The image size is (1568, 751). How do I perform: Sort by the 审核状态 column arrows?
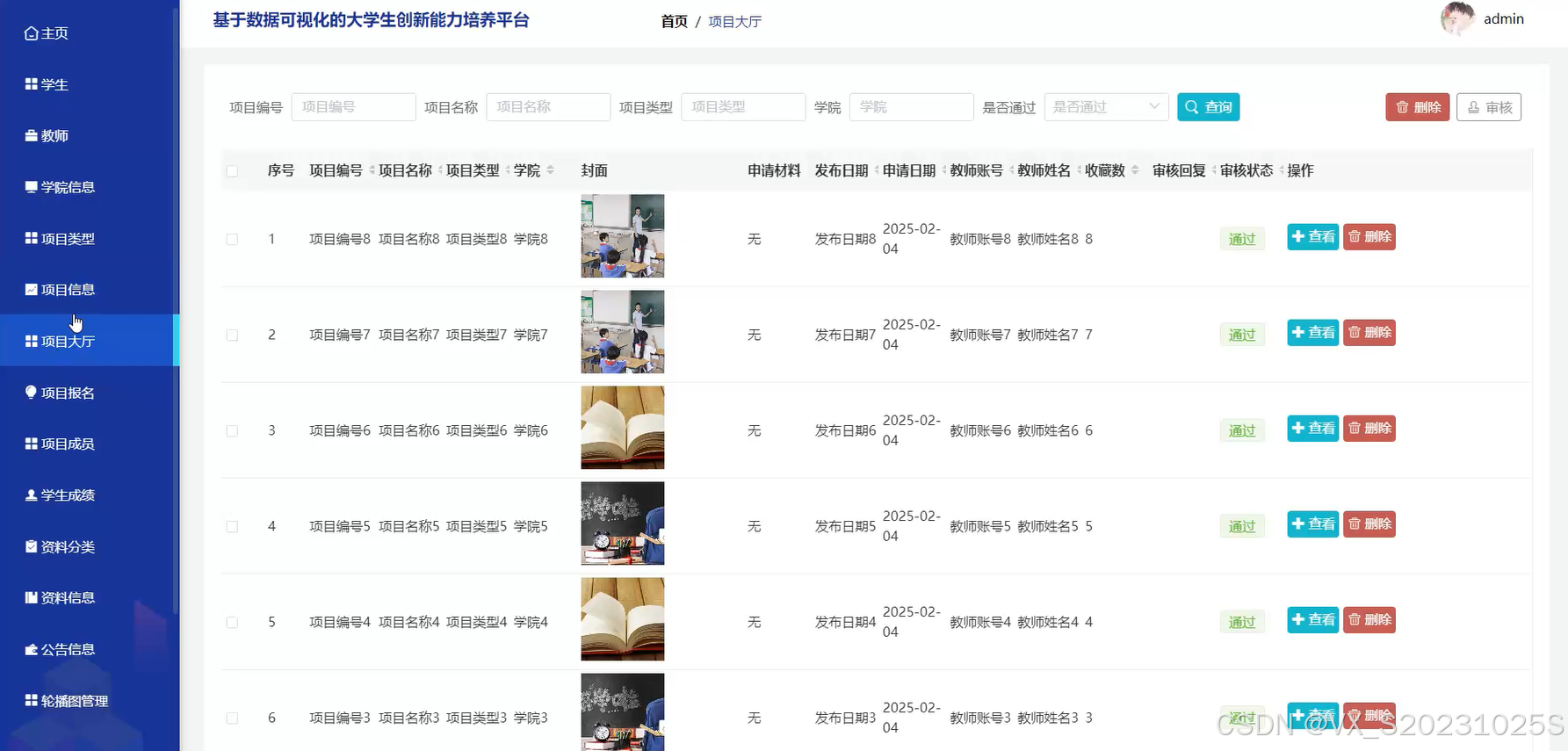1282,170
